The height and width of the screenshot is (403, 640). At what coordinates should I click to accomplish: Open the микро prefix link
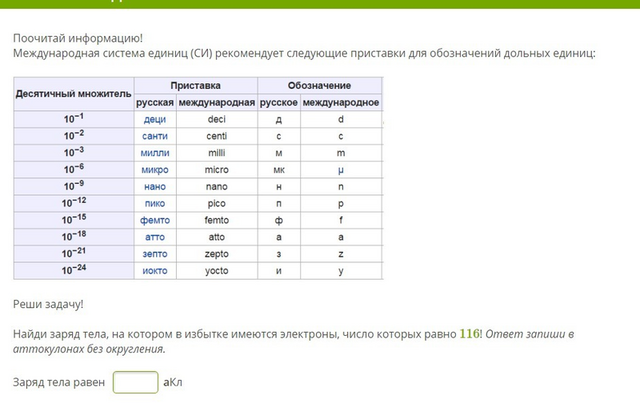(155, 169)
